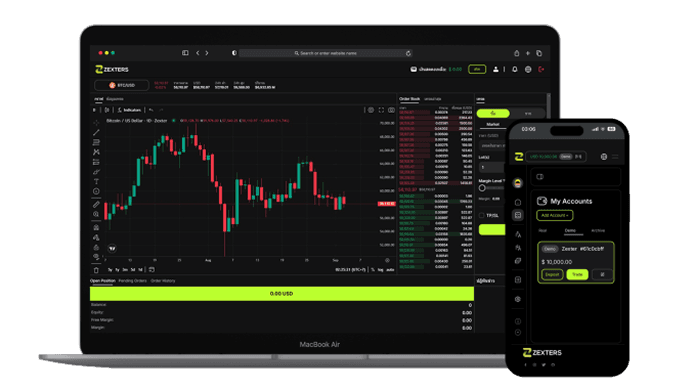Screen dimensions: 689x390
Task: Click the avatar in phone sidebar
Action: [x=518, y=184]
